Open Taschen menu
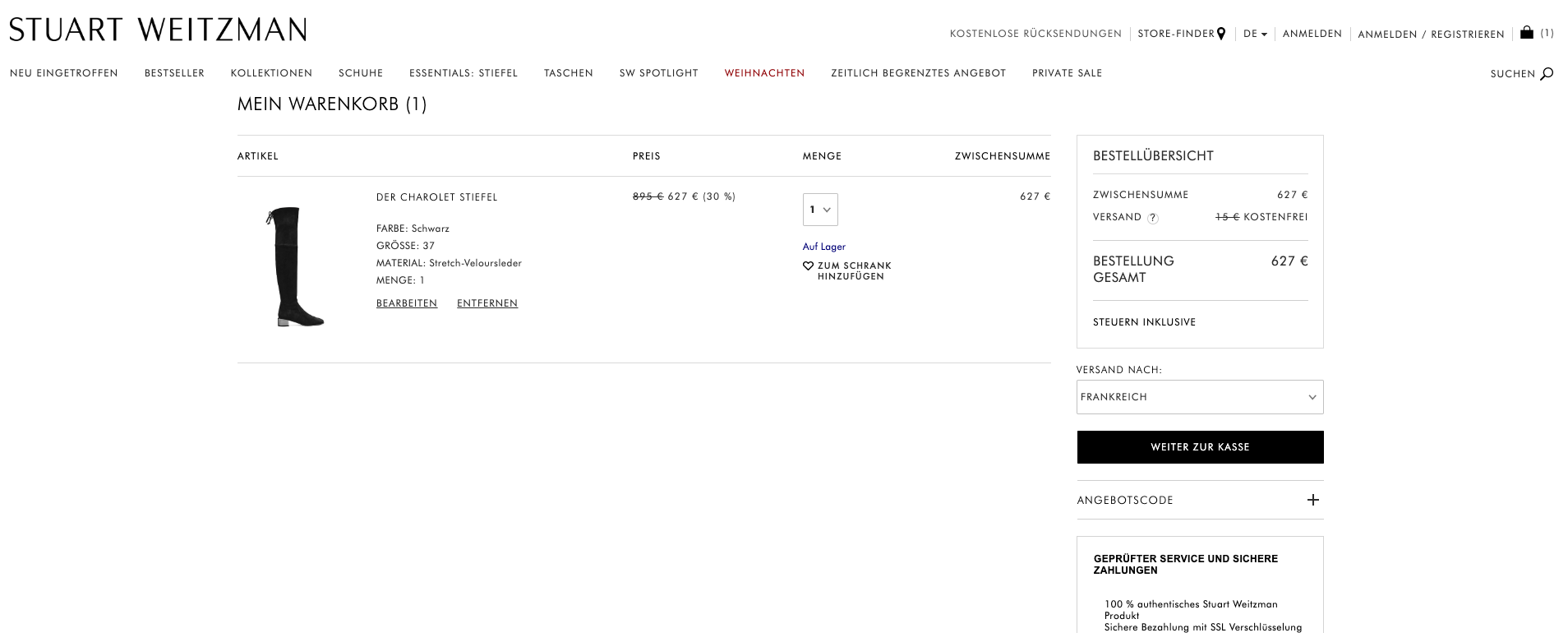This screenshot has width=1568, height=642. [x=569, y=73]
